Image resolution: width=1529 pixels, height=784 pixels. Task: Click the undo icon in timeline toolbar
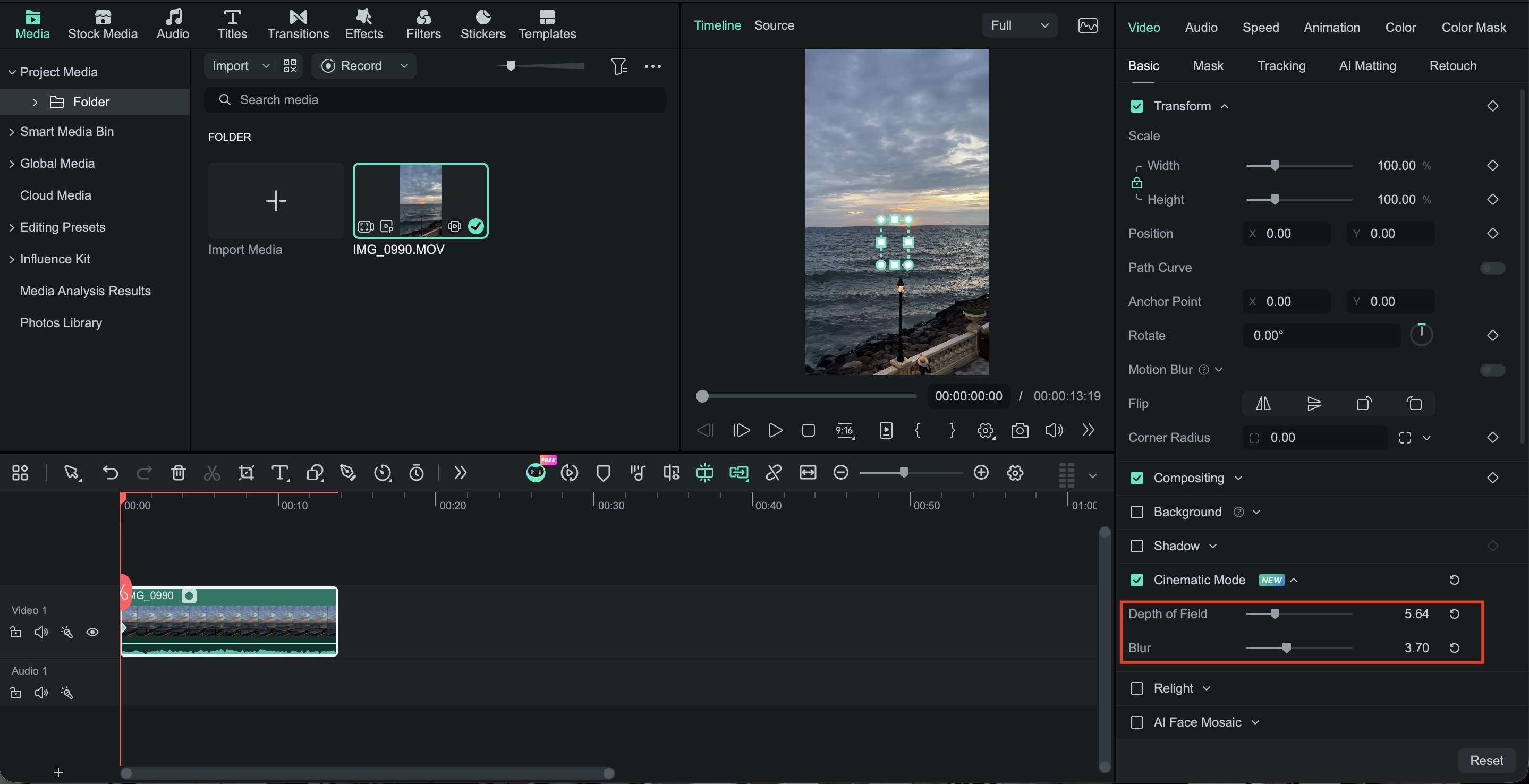(x=111, y=472)
